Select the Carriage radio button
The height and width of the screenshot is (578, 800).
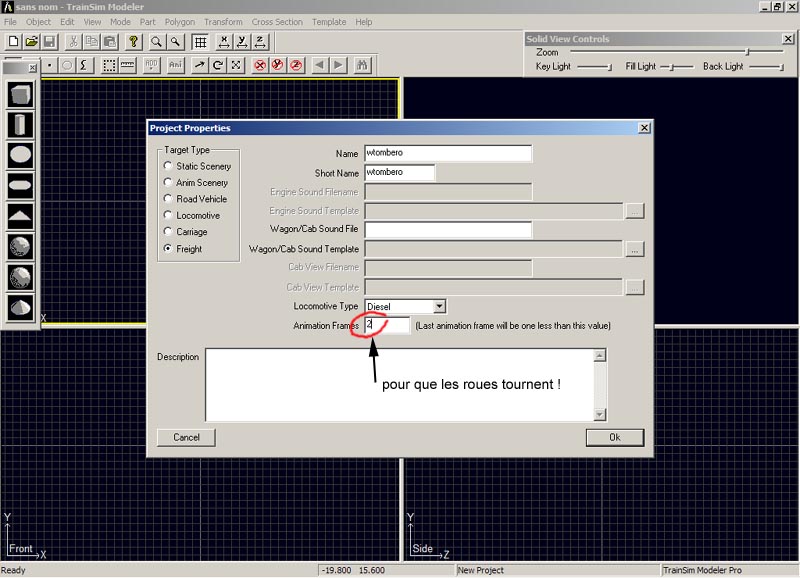click(x=168, y=232)
